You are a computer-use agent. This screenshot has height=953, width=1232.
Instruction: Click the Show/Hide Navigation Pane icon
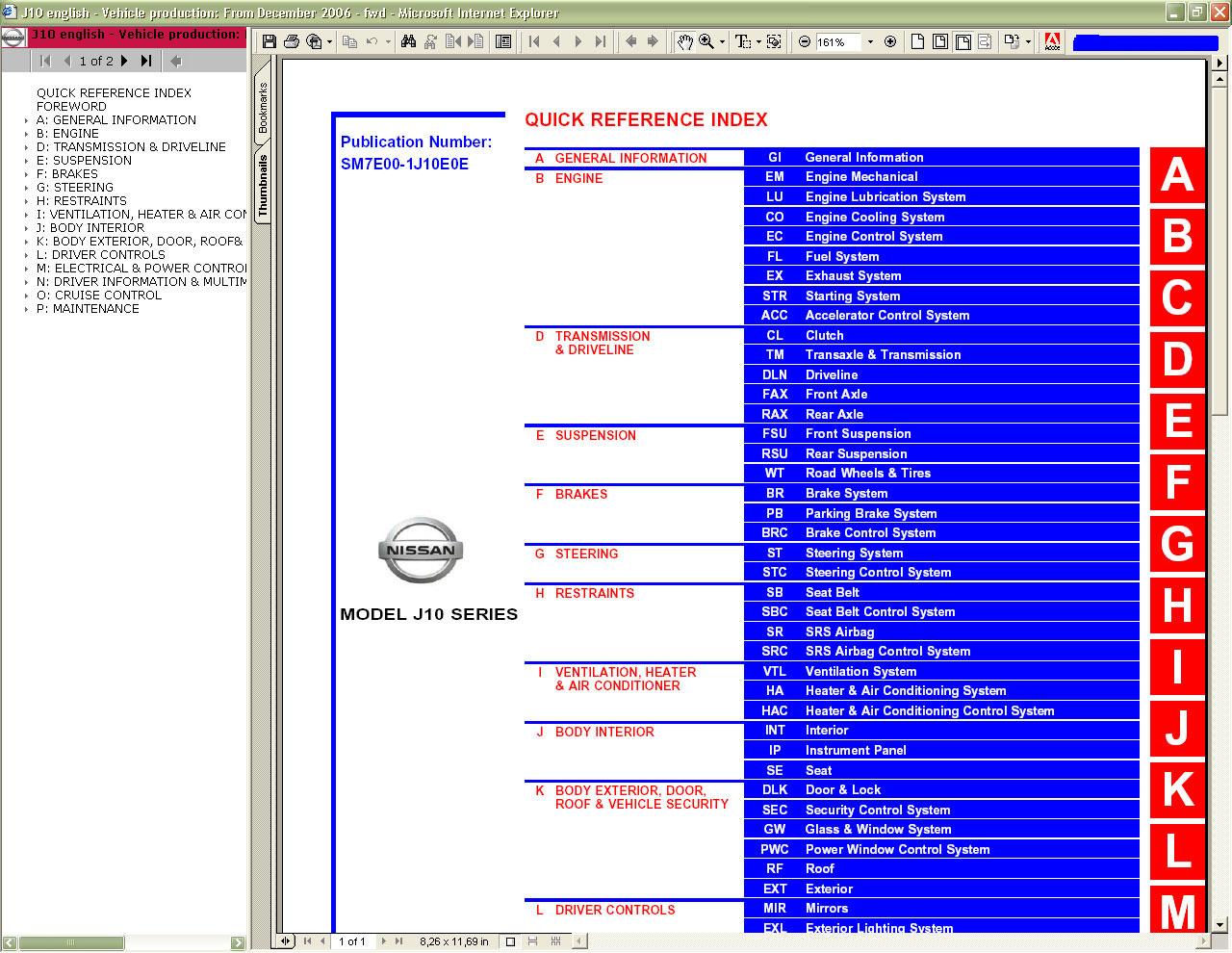pos(502,41)
